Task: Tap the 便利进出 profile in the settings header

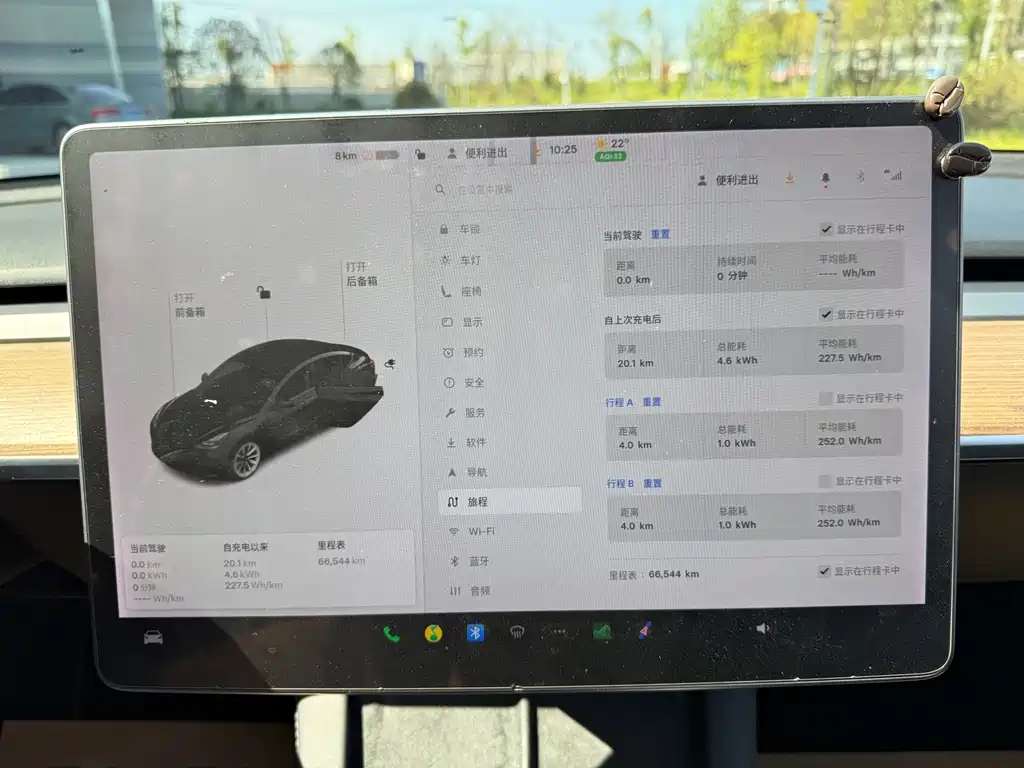Action: [x=728, y=180]
